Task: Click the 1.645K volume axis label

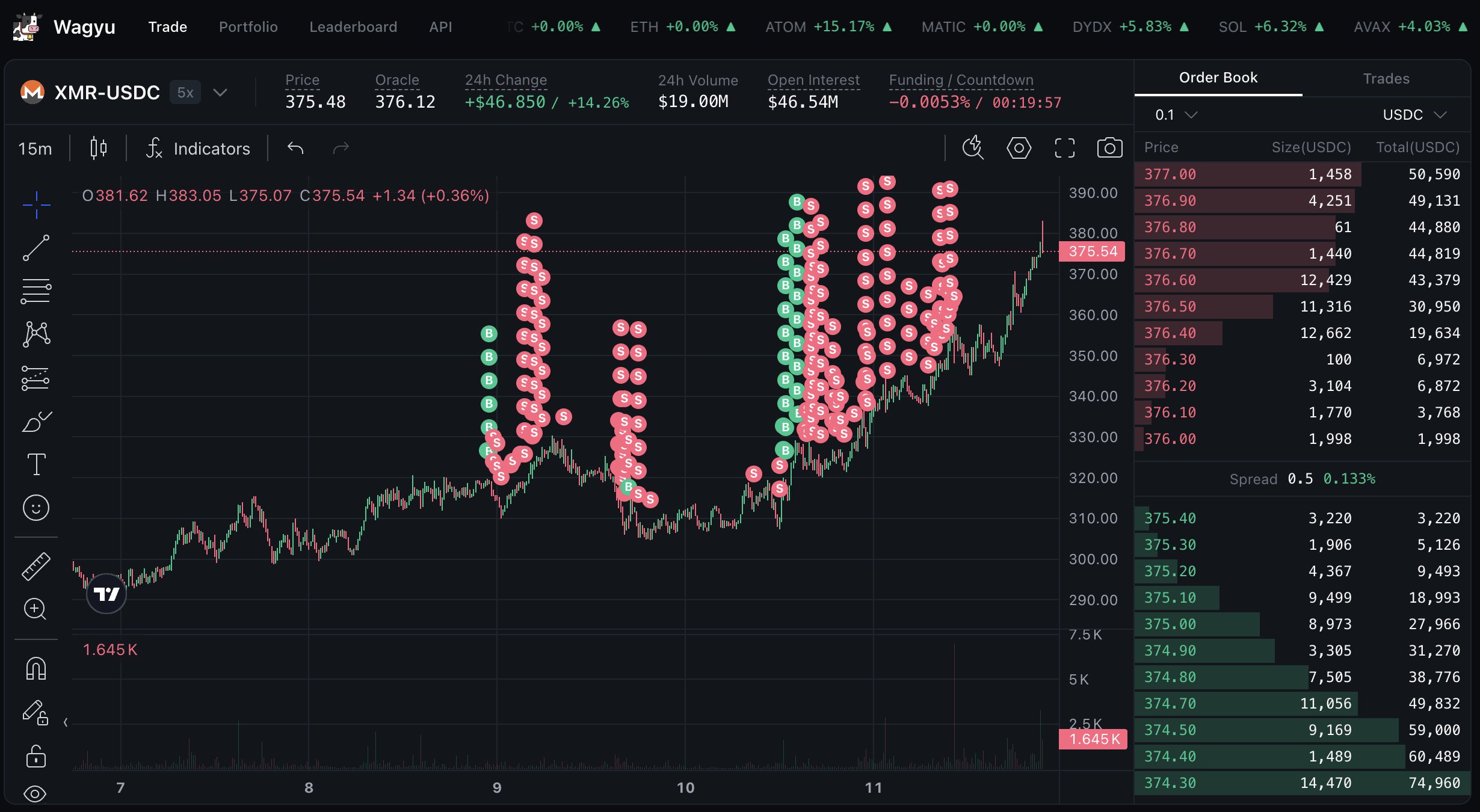Action: 1093,739
